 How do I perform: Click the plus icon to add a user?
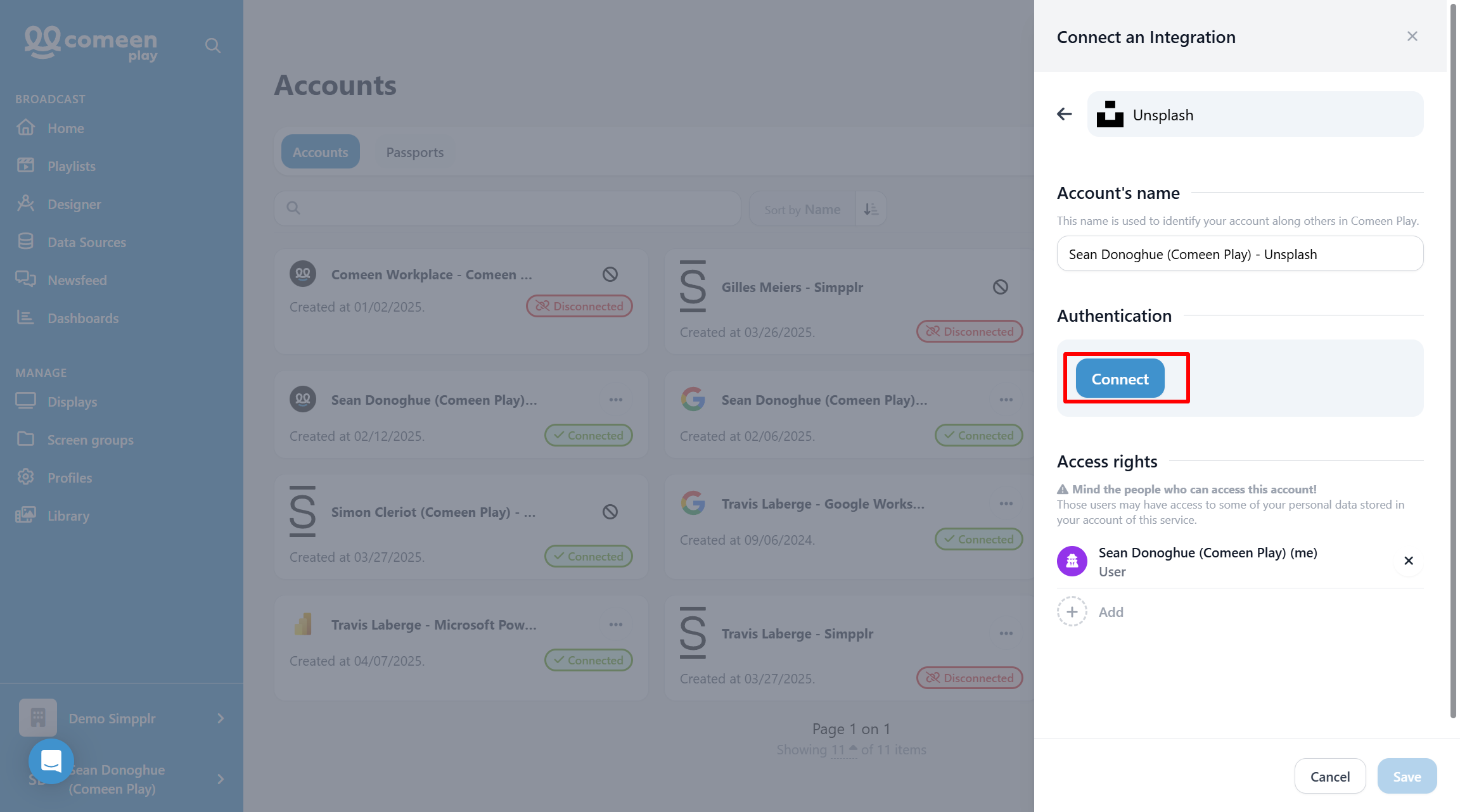(1072, 612)
